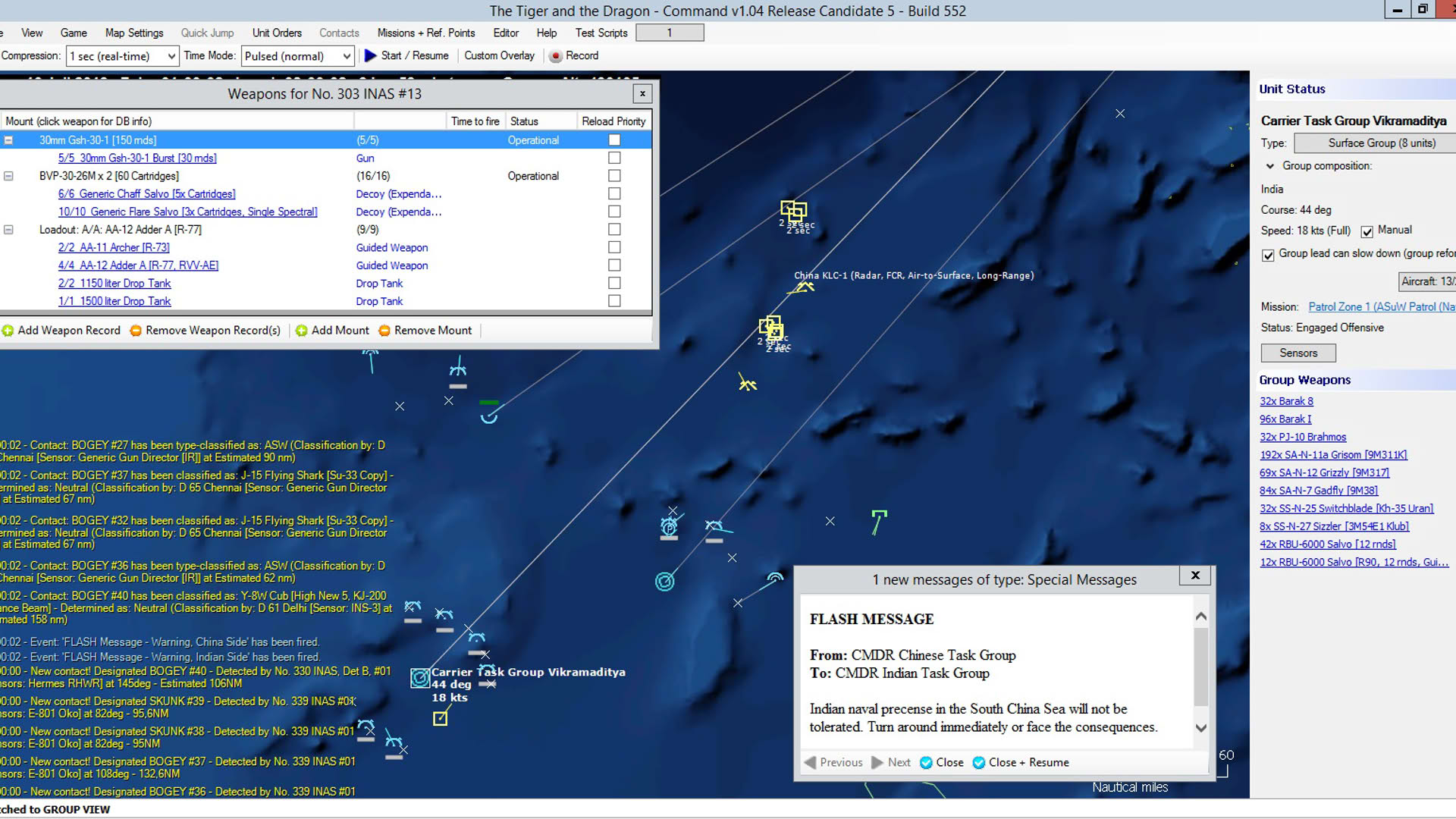Screen dimensions: 1456x819
Task: Click the Remove Weapon Record(s) orange icon
Action: pos(136,331)
